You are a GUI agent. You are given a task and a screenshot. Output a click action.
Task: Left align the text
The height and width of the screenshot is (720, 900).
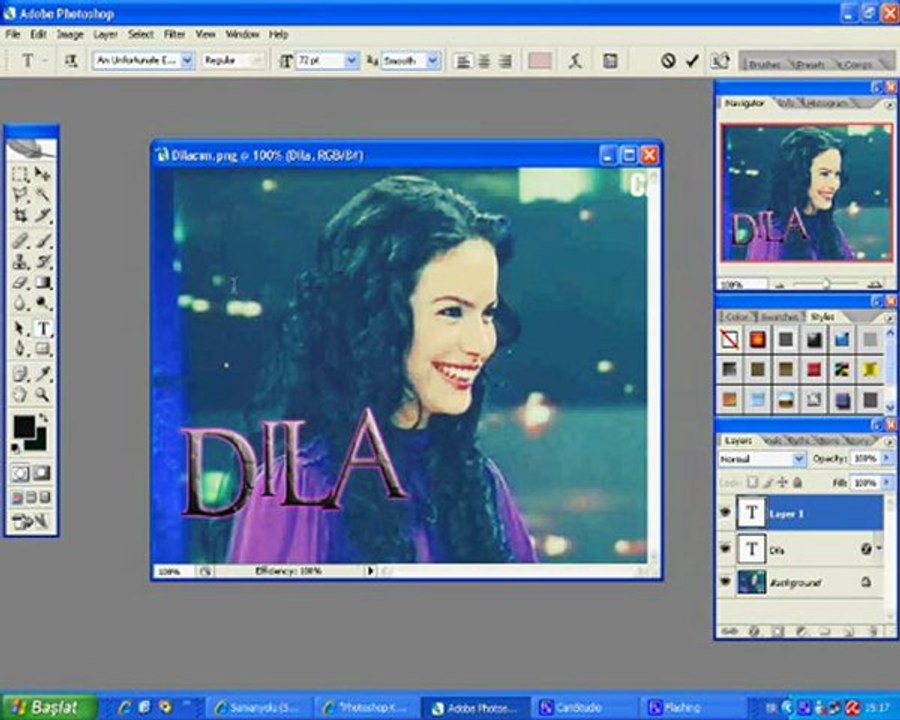point(463,61)
